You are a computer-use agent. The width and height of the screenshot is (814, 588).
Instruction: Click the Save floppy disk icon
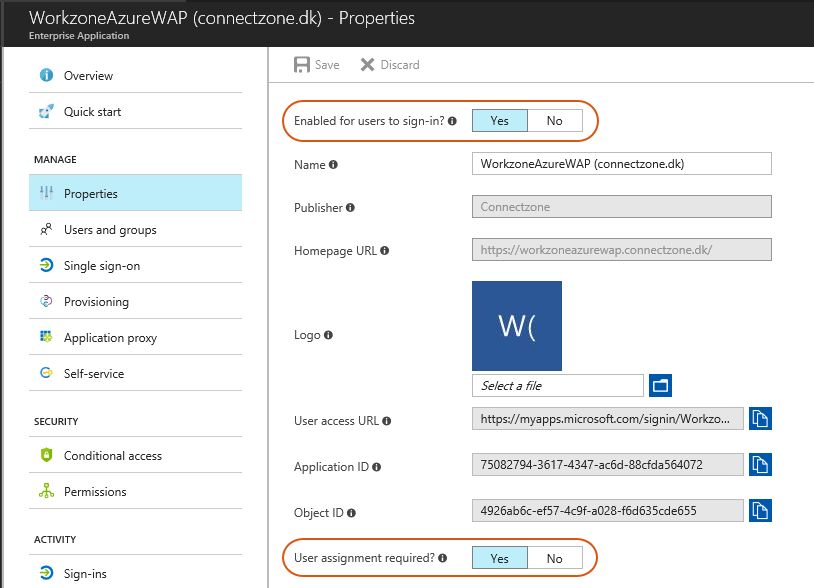point(302,65)
